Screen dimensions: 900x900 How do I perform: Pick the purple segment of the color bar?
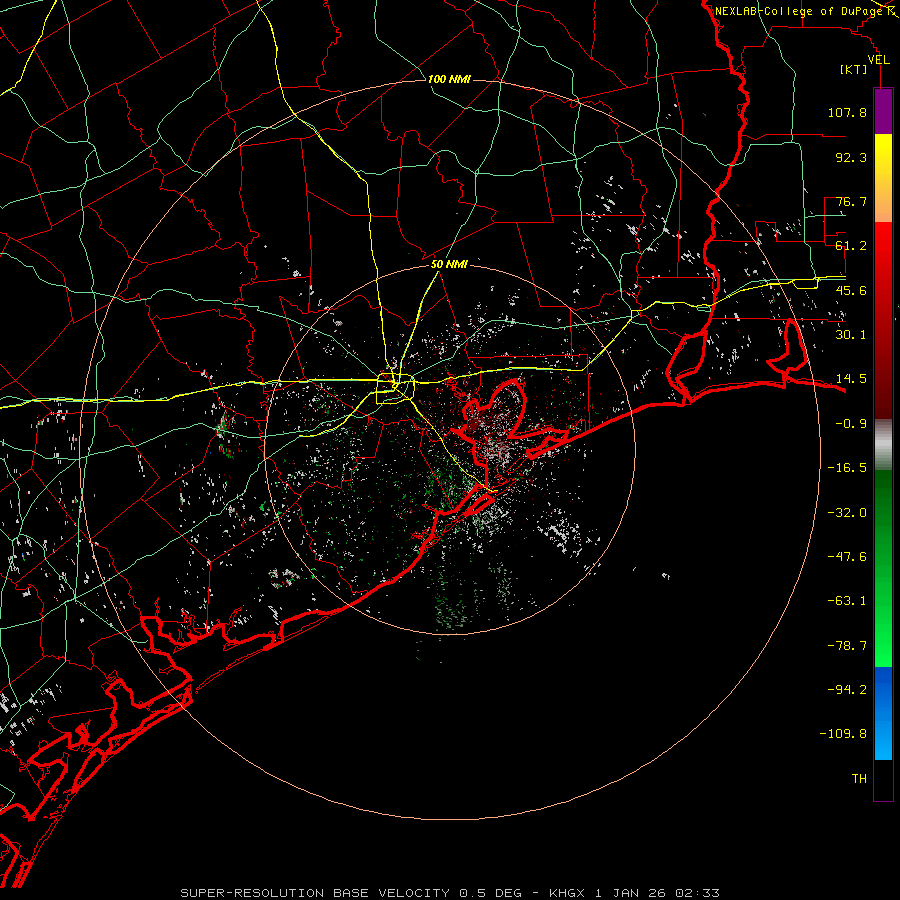(x=883, y=112)
